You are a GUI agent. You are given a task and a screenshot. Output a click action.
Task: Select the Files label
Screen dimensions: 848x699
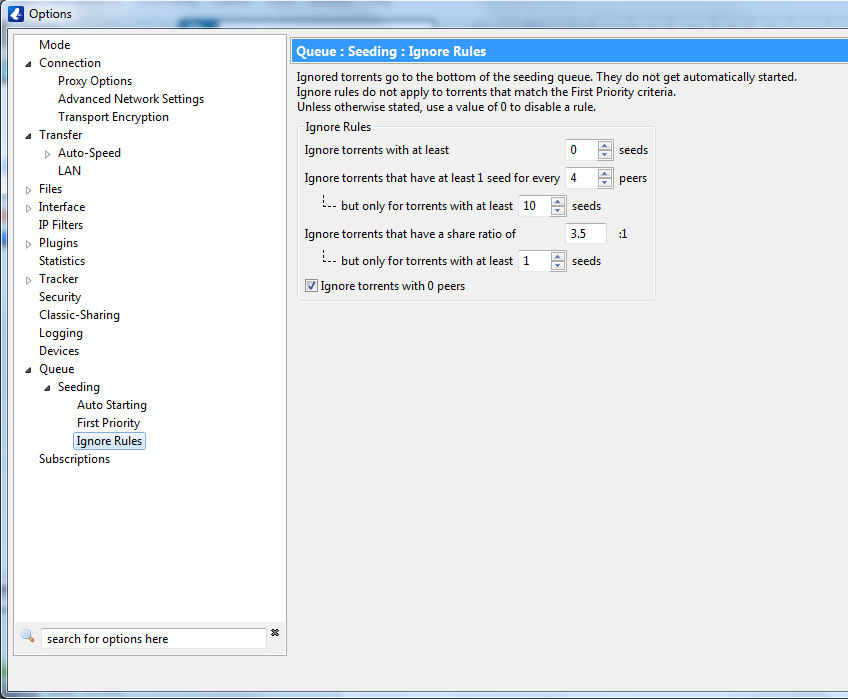[x=50, y=189]
